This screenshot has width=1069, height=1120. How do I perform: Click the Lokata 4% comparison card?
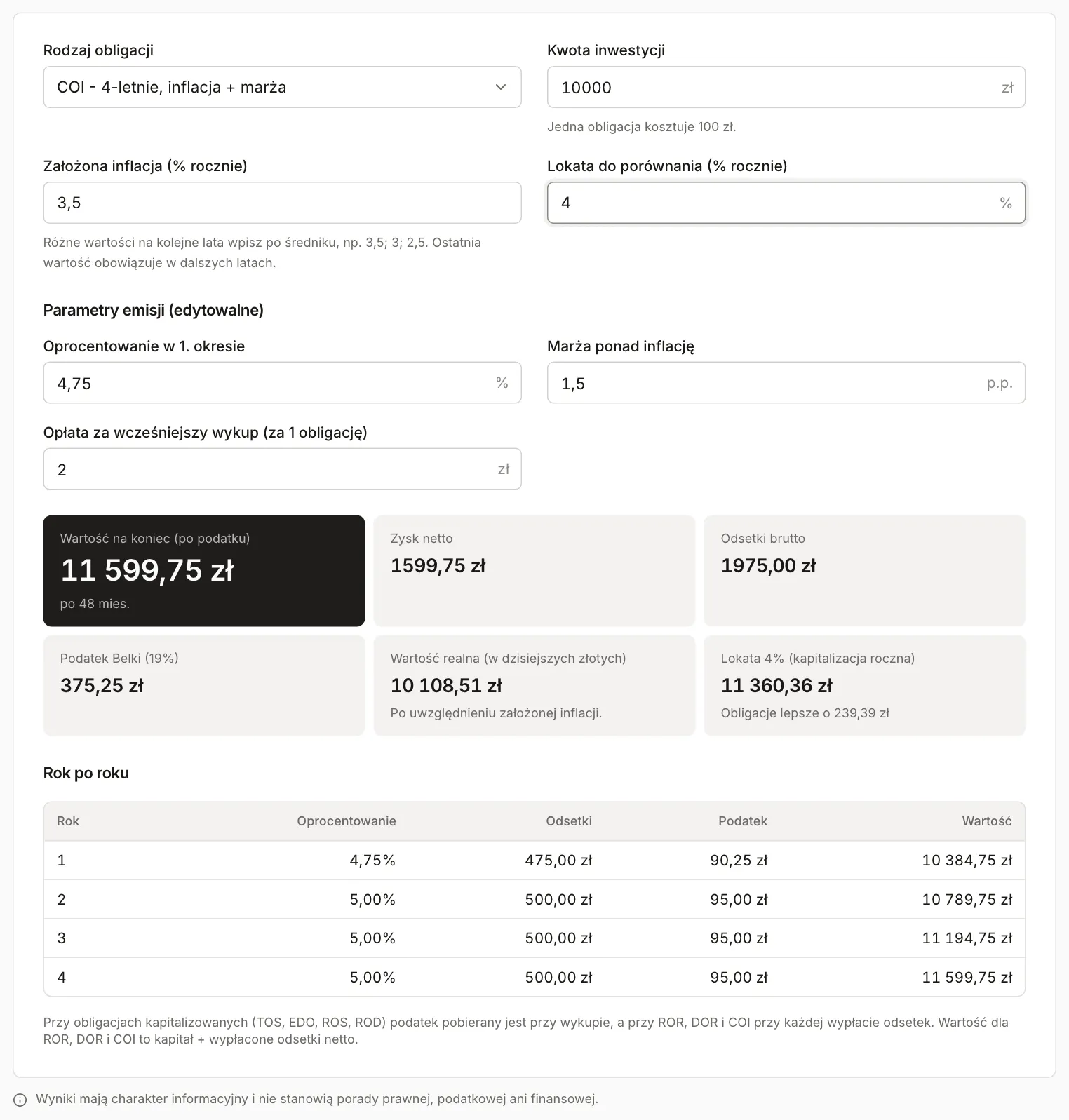tap(865, 685)
